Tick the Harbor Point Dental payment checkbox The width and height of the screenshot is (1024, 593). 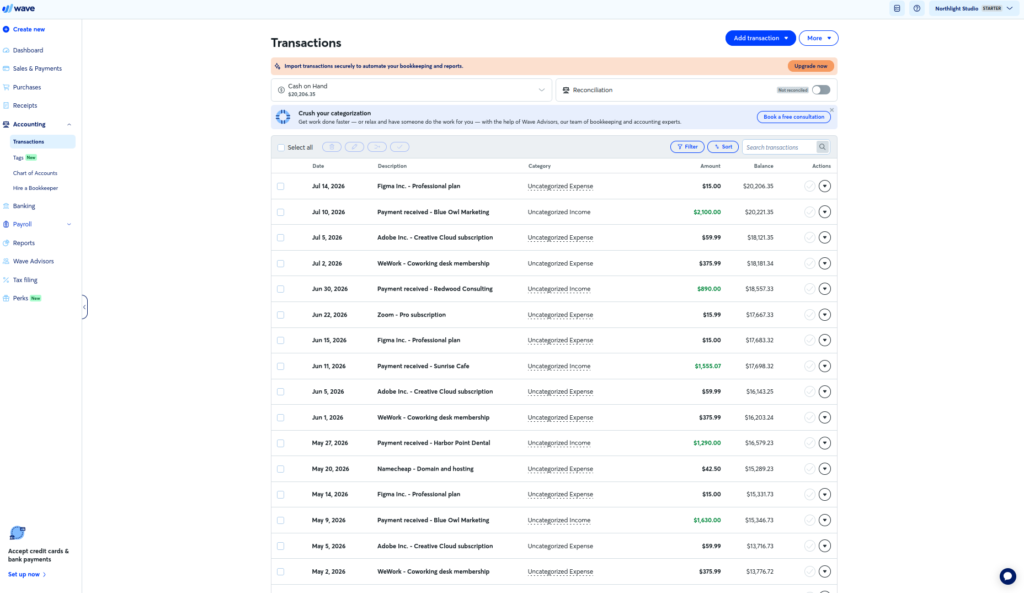tap(281, 443)
